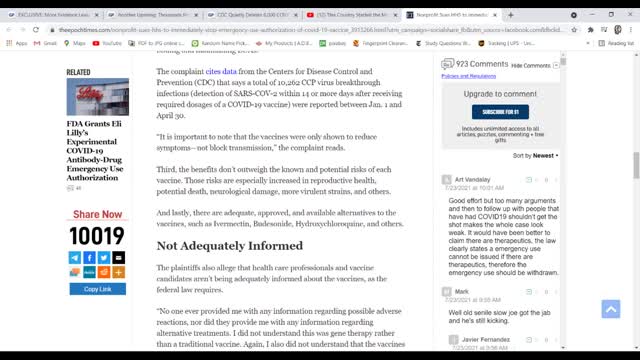Click Javier Fernandez commenter name

[486, 340]
